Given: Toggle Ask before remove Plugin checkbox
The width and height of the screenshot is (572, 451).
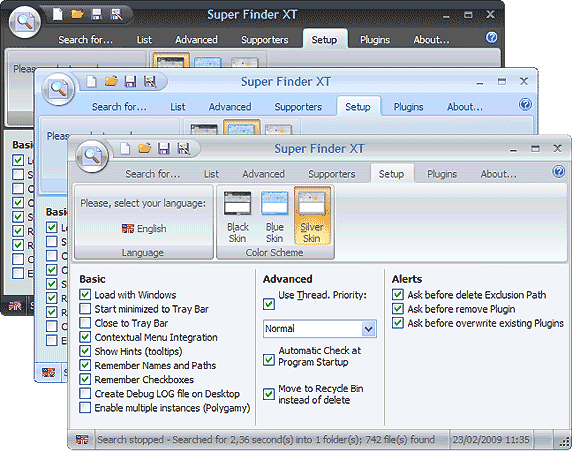Looking at the screenshot, I should [398, 309].
